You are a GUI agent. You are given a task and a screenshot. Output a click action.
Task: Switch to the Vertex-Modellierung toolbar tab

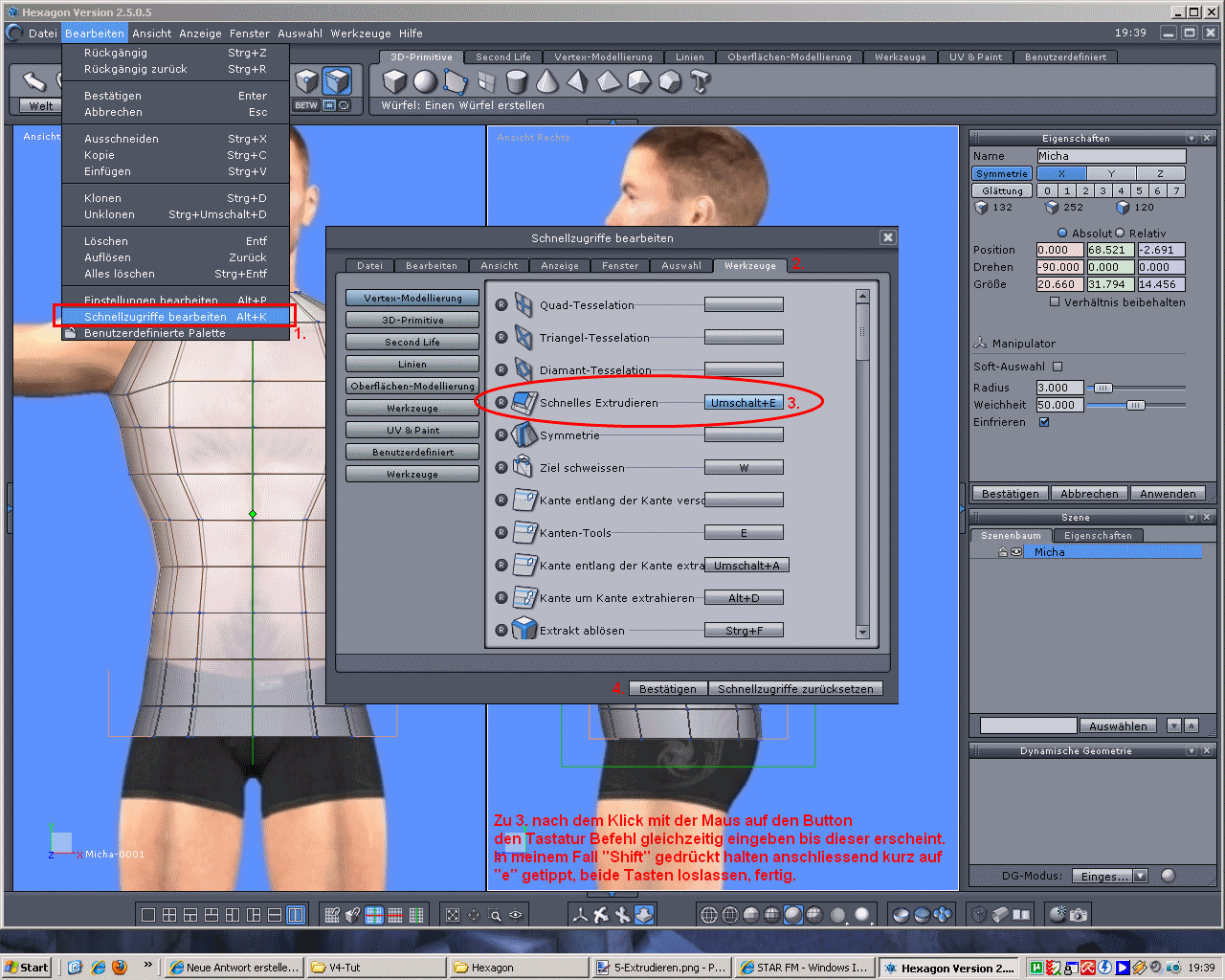[603, 57]
